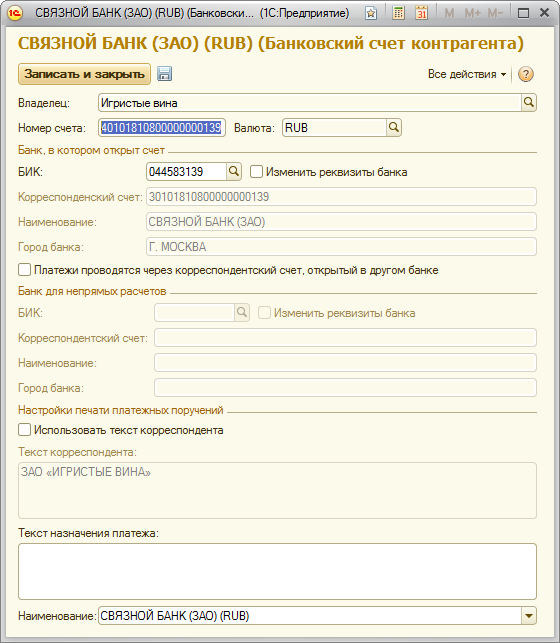Open the calculator icon in title bar
Image resolution: width=560 pixels, height=643 pixels.
[x=398, y=13]
